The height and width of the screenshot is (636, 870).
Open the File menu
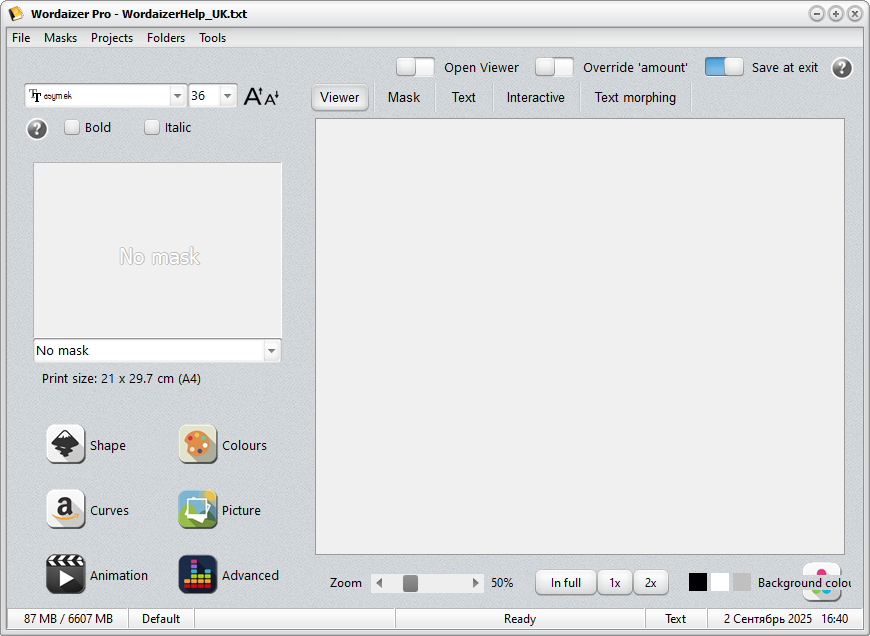click(21, 38)
